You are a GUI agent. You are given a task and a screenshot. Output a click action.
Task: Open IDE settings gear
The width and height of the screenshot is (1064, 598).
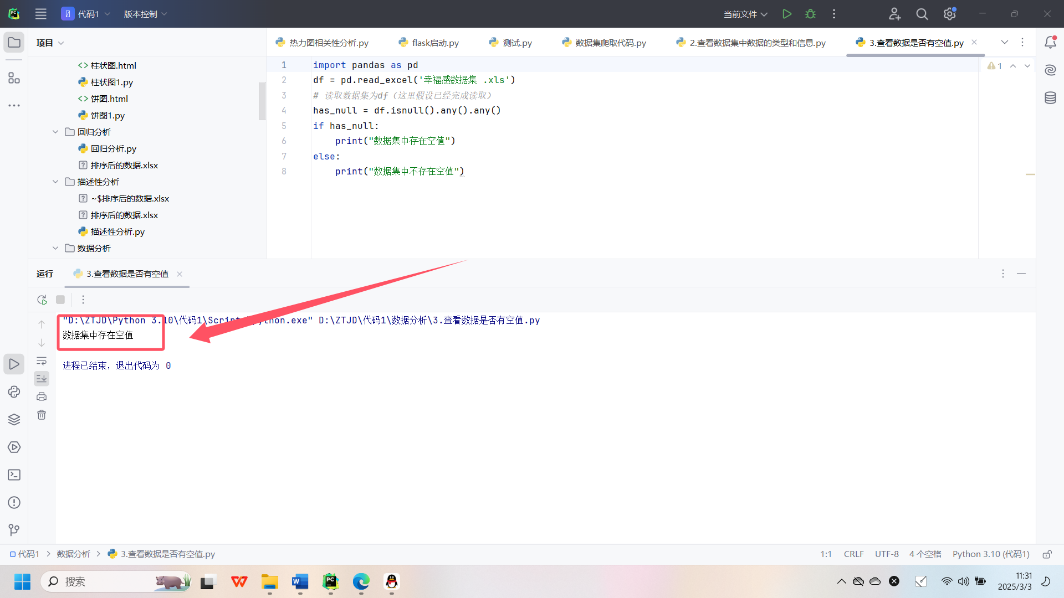[949, 14]
